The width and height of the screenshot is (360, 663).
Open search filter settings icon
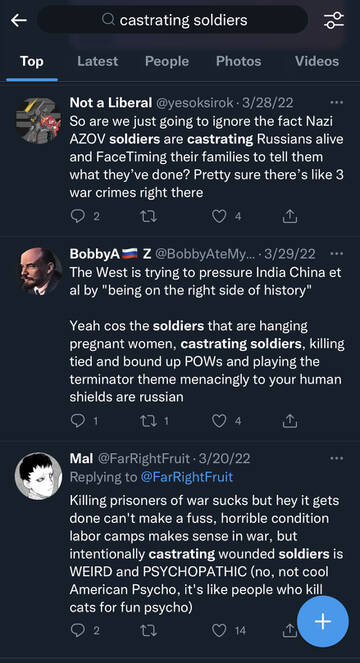click(x=334, y=20)
